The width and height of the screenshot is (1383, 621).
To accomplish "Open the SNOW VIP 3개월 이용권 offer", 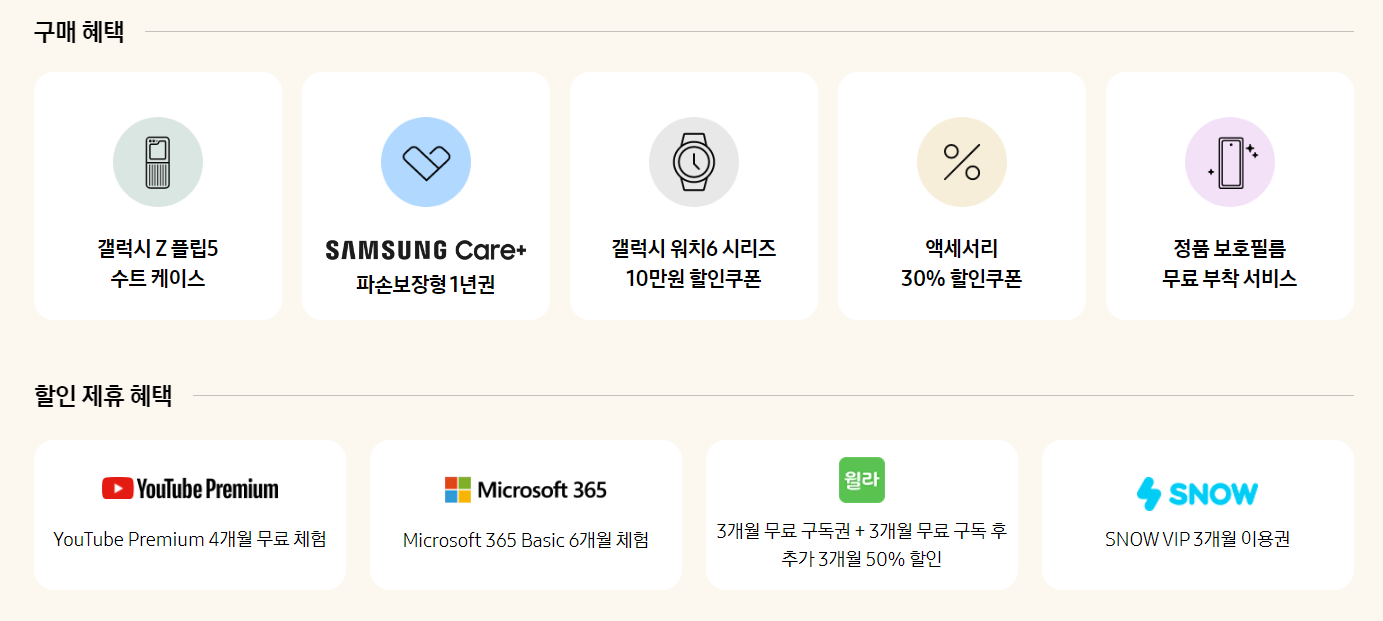I will click(1197, 514).
